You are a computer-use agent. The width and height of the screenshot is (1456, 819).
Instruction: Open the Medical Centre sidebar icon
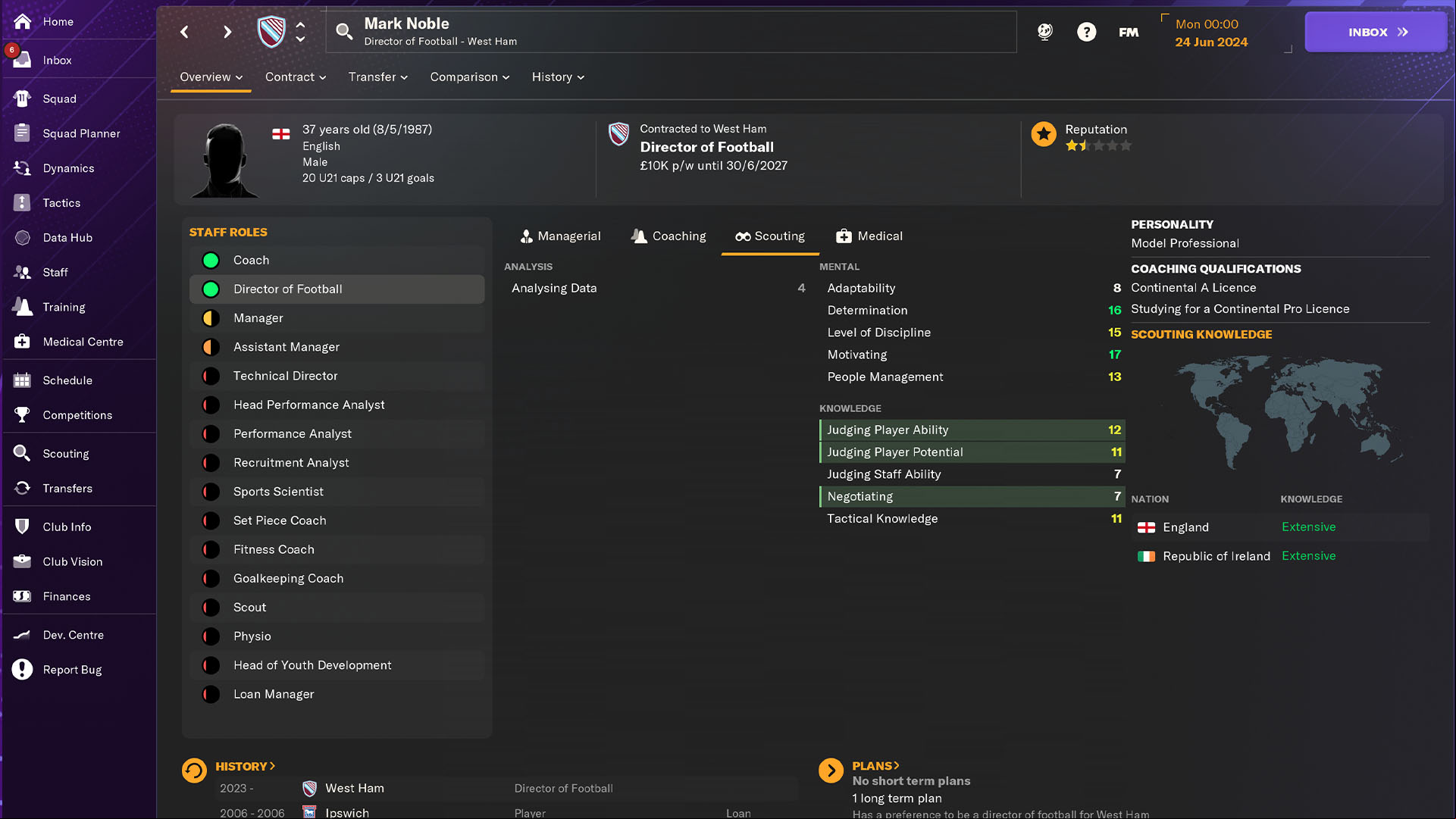(22, 342)
